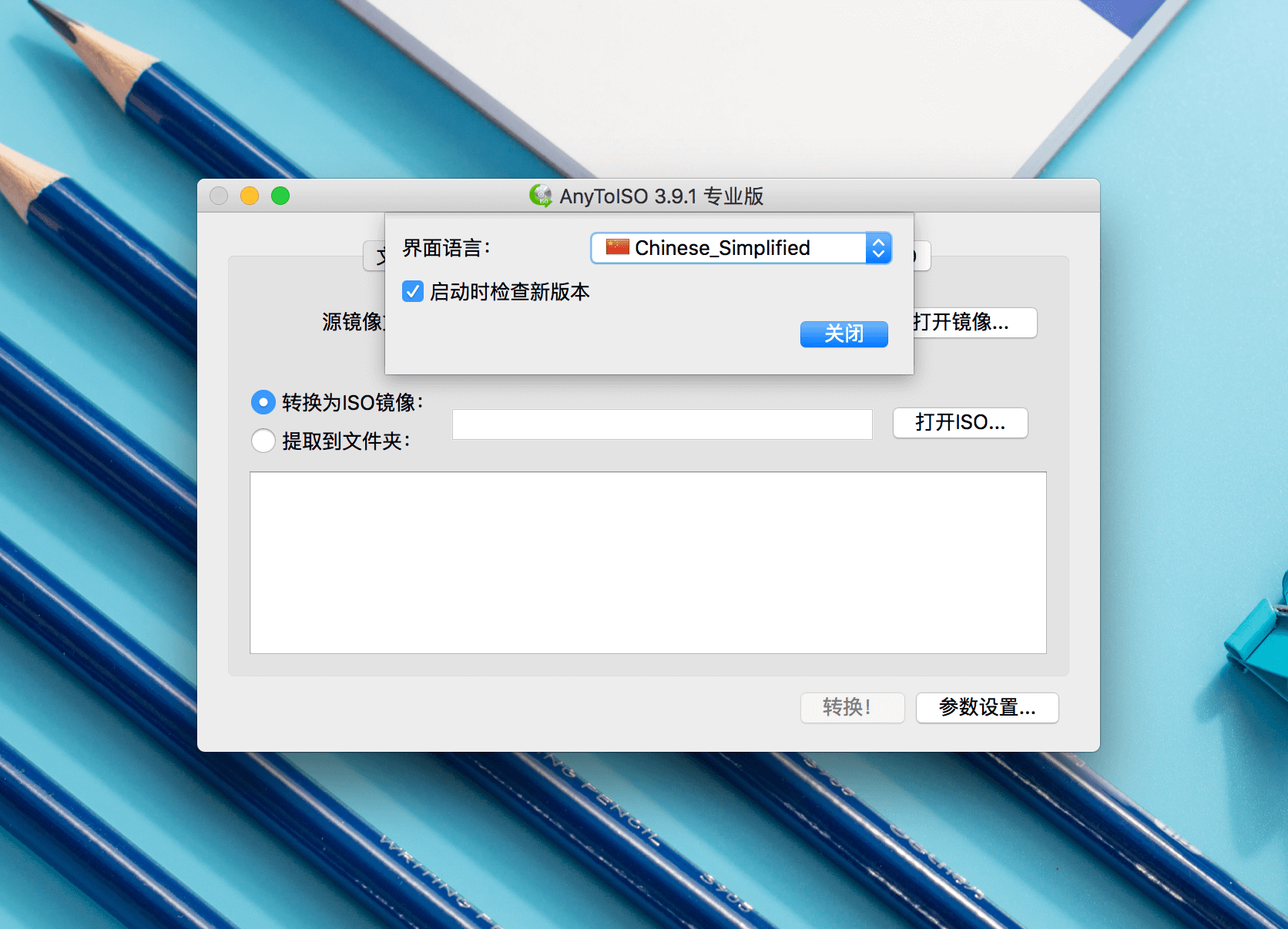This screenshot has height=929, width=1288.
Task: Click the language selector stepper arrows
Action: click(878, 248)
